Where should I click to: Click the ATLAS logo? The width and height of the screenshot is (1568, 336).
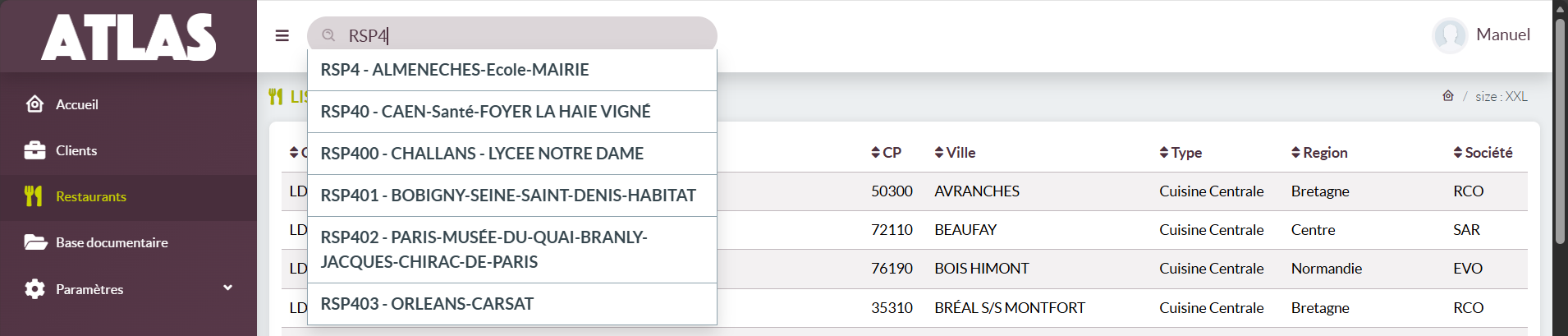(x=129, y=37)
